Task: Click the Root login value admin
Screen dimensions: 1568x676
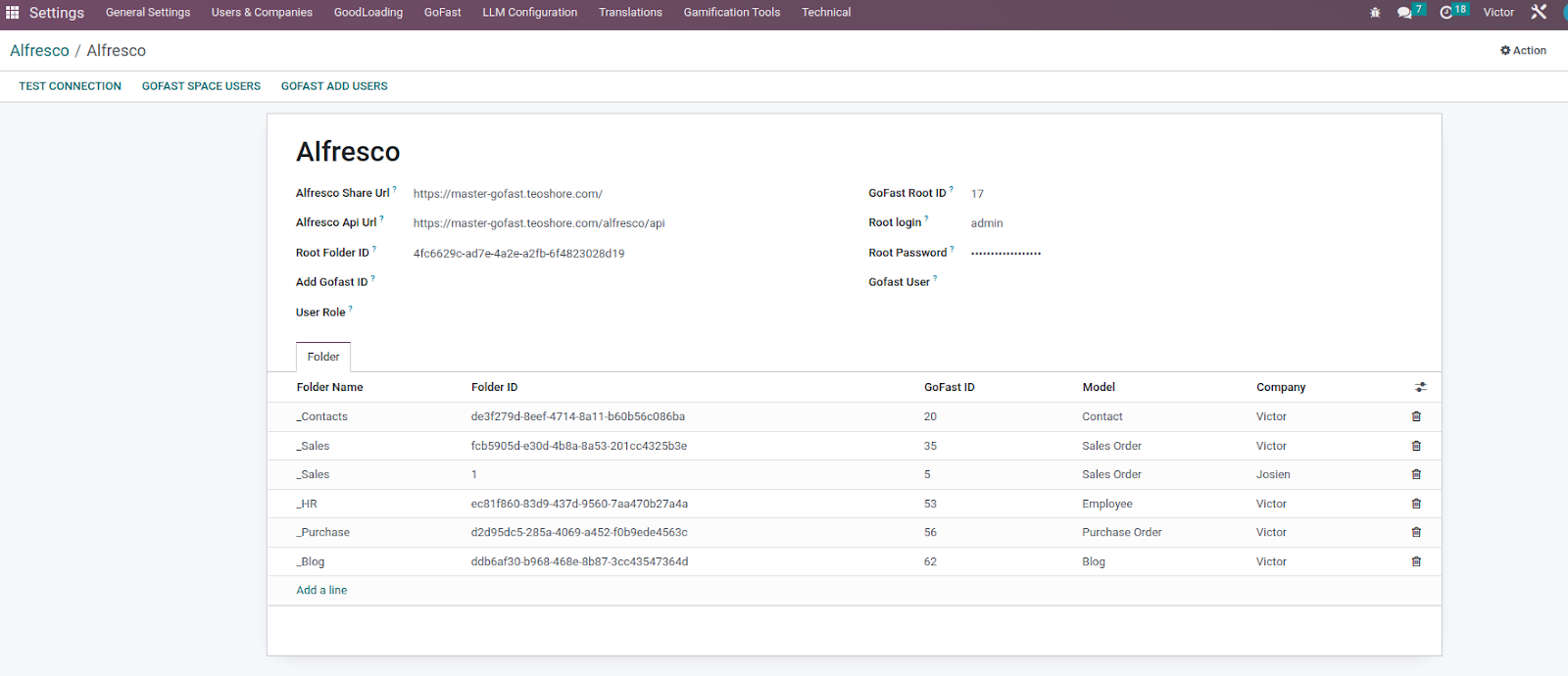Action: [x=987, y=223]
